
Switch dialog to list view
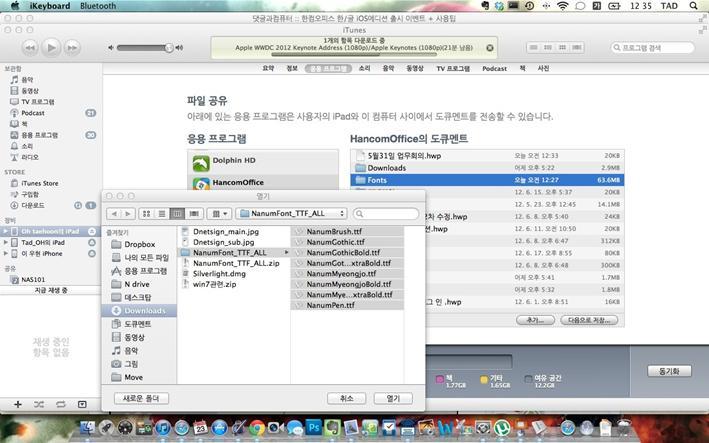161,213
